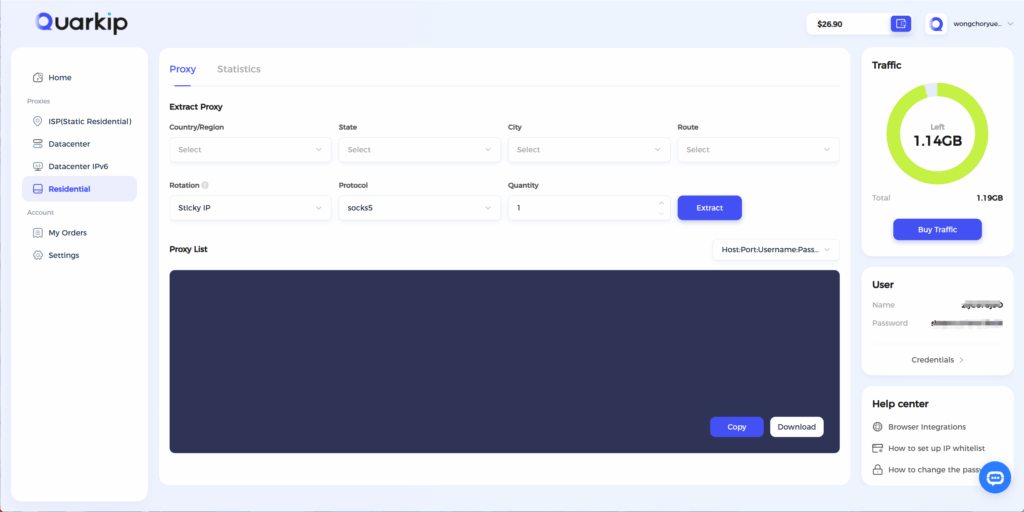This screenshot has height=512, width=1024.
Task: Open the Rotation Sticky IP dropdown
Action: pyautogui.click(x=250, y=208)
